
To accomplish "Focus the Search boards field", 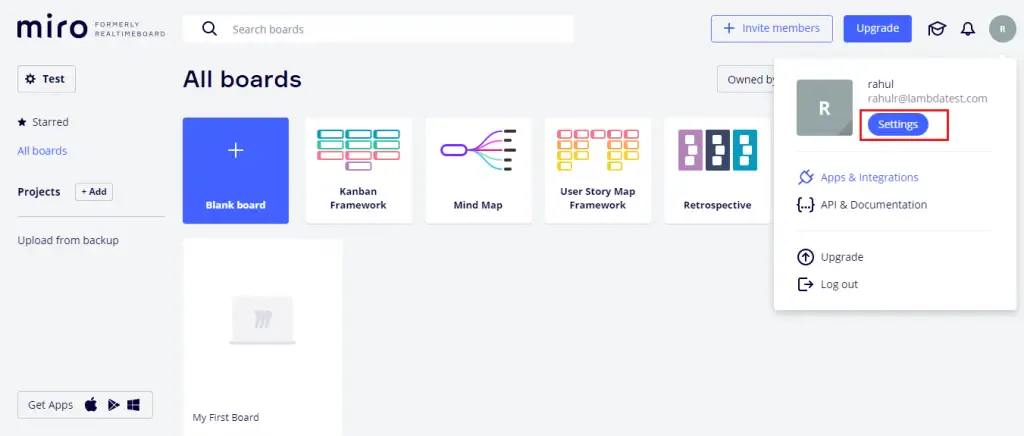I will pos(390,29).
